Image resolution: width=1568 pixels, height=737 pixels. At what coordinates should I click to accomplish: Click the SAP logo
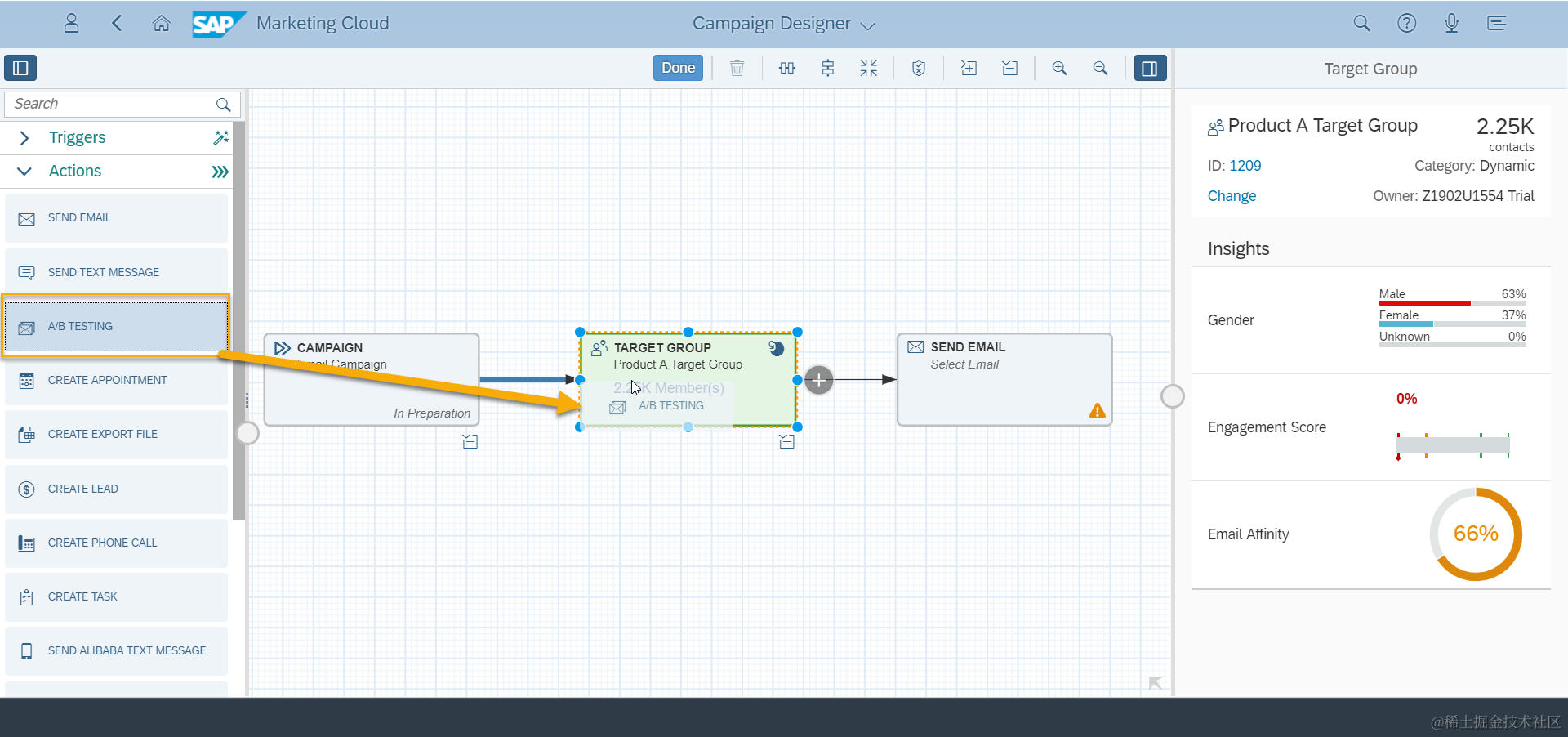(219, 24)
